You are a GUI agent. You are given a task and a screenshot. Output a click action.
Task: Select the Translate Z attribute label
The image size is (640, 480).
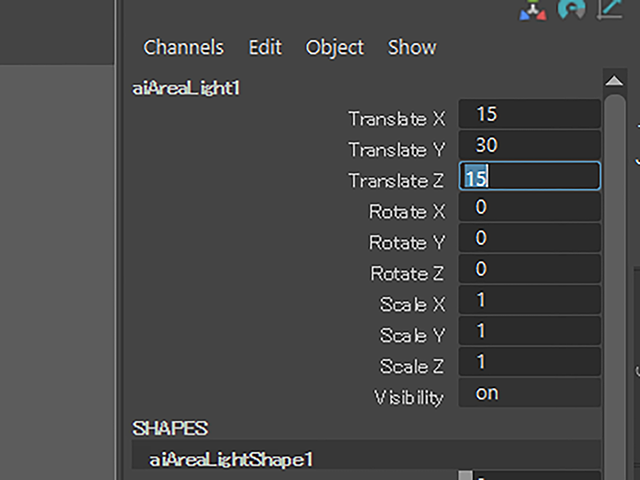click(x=396, y=181)
